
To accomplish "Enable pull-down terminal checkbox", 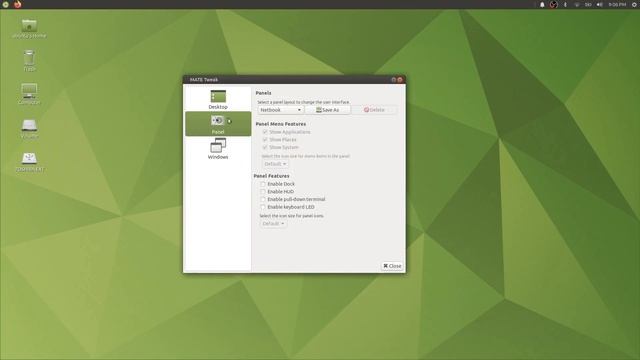I will 263,199.
